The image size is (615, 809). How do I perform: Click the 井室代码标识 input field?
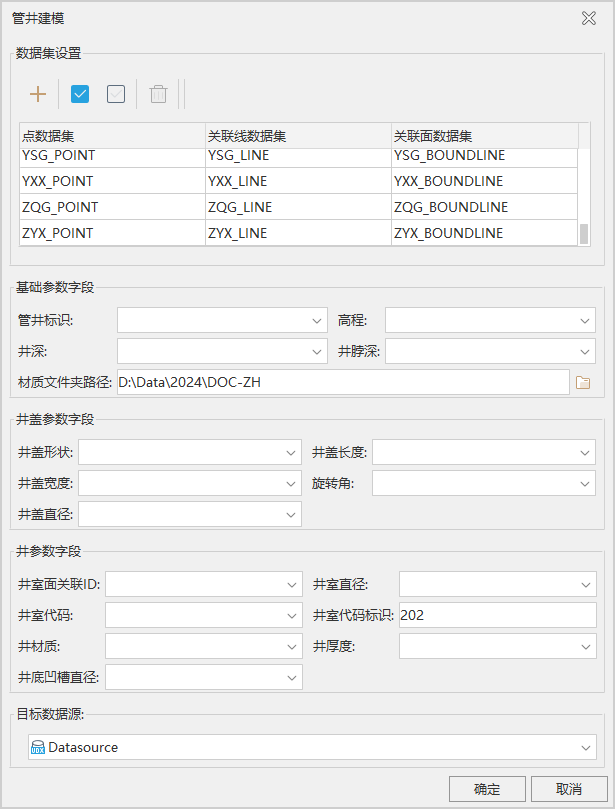click(x=504, y=615)
